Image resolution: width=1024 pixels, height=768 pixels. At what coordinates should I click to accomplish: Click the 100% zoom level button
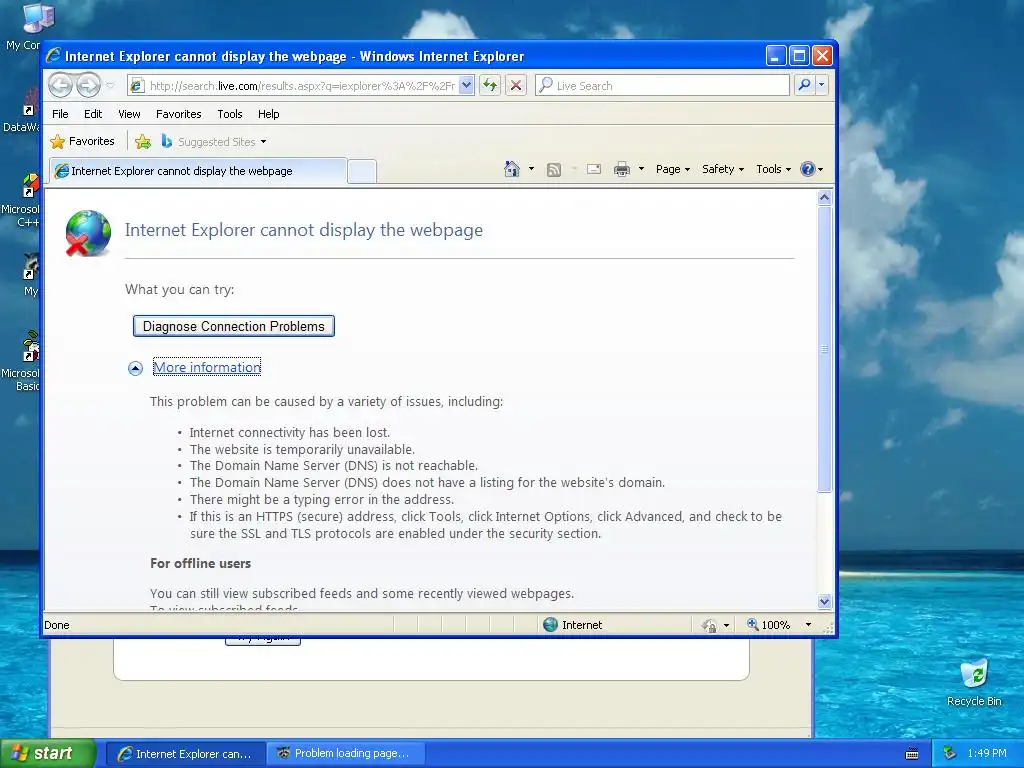pos(769,625)
